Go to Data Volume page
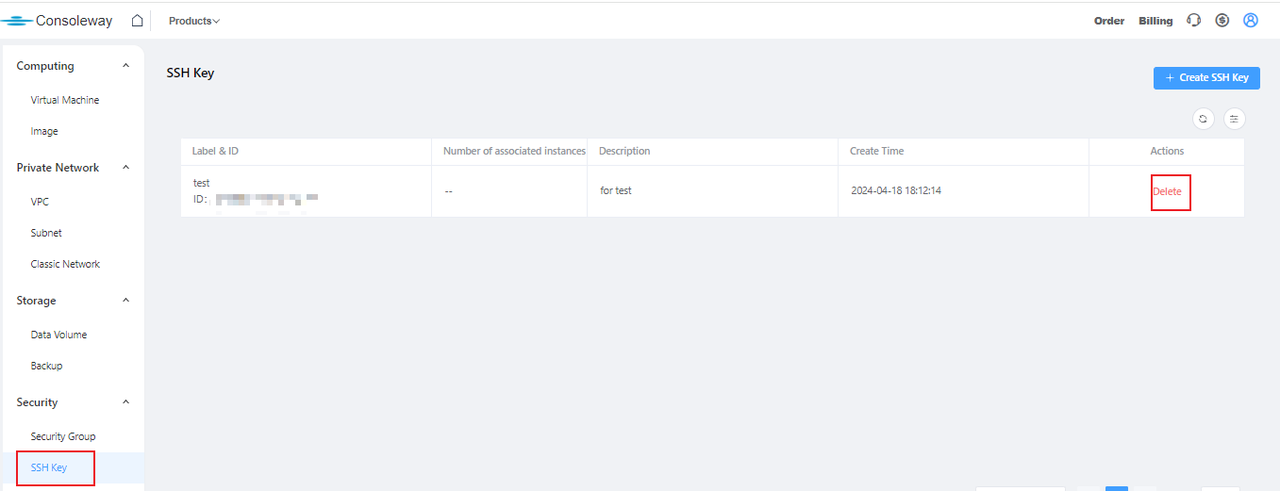1280x491 pixels. click(59, 335)
